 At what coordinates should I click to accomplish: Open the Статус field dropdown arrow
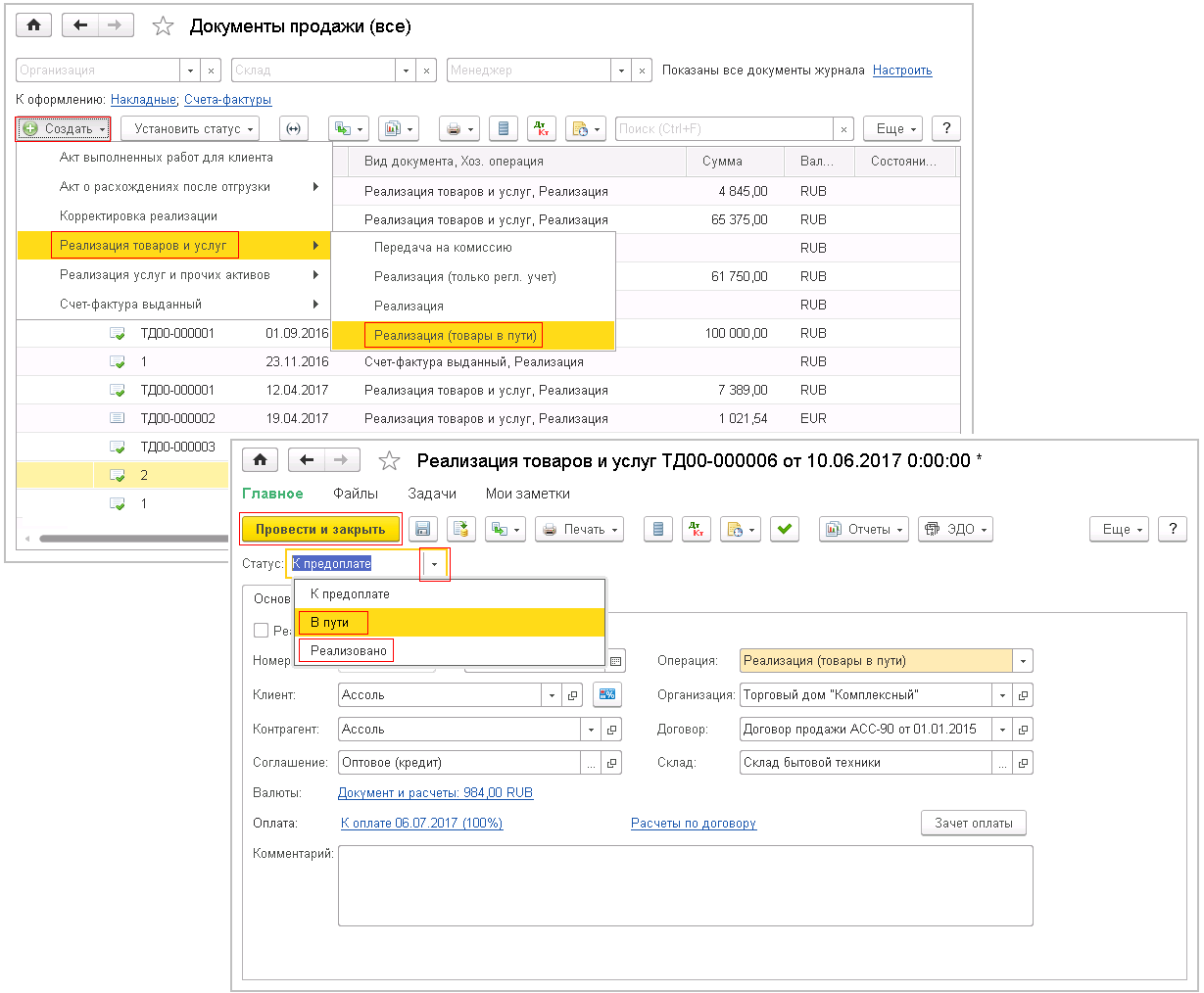[434, 564]
